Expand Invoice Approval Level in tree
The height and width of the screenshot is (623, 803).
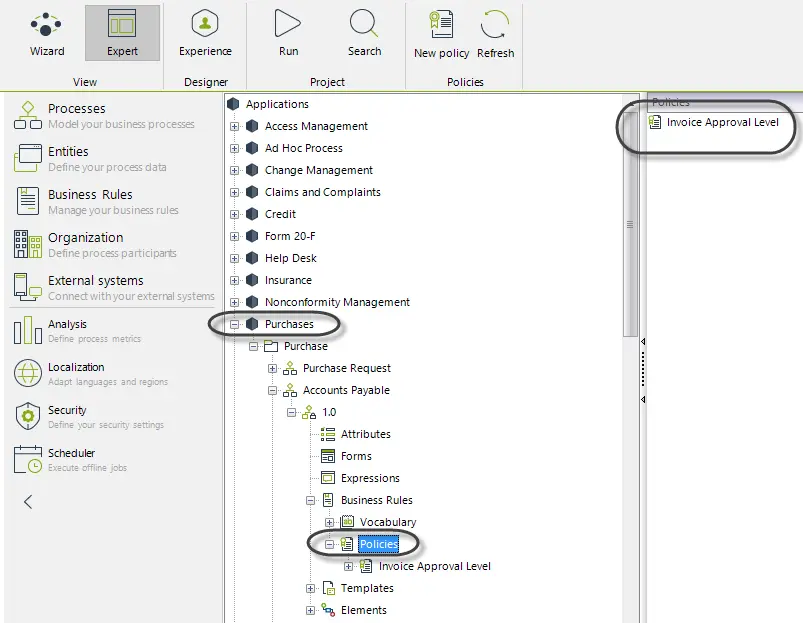pos(348,567)
